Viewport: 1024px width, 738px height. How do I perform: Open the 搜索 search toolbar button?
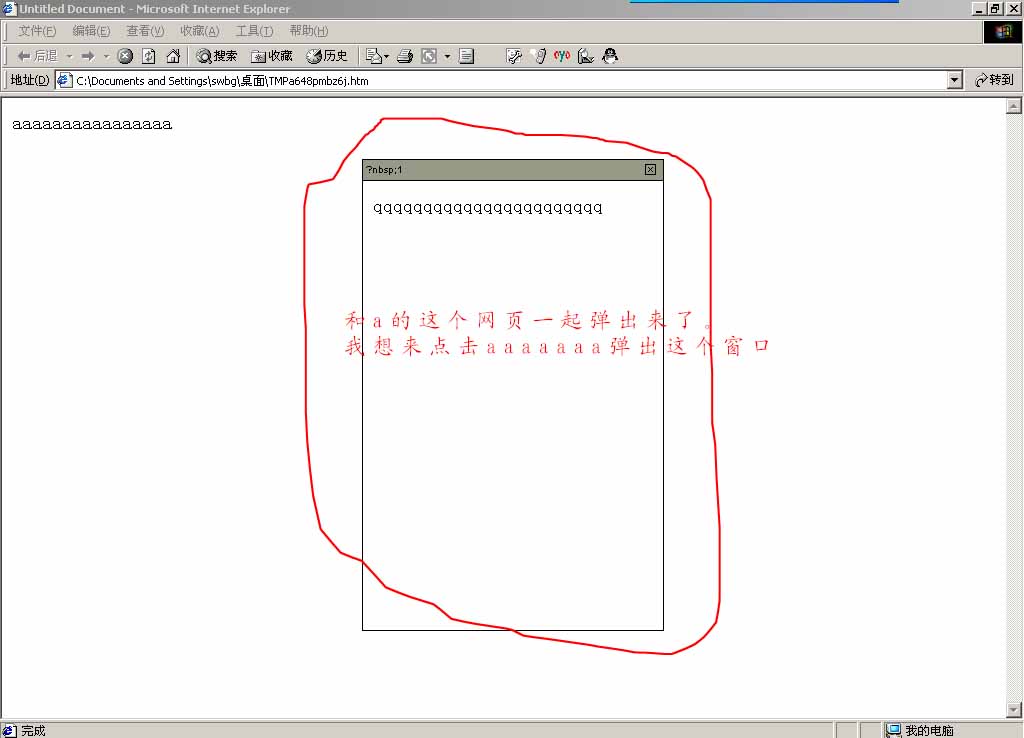pos(217,56)
